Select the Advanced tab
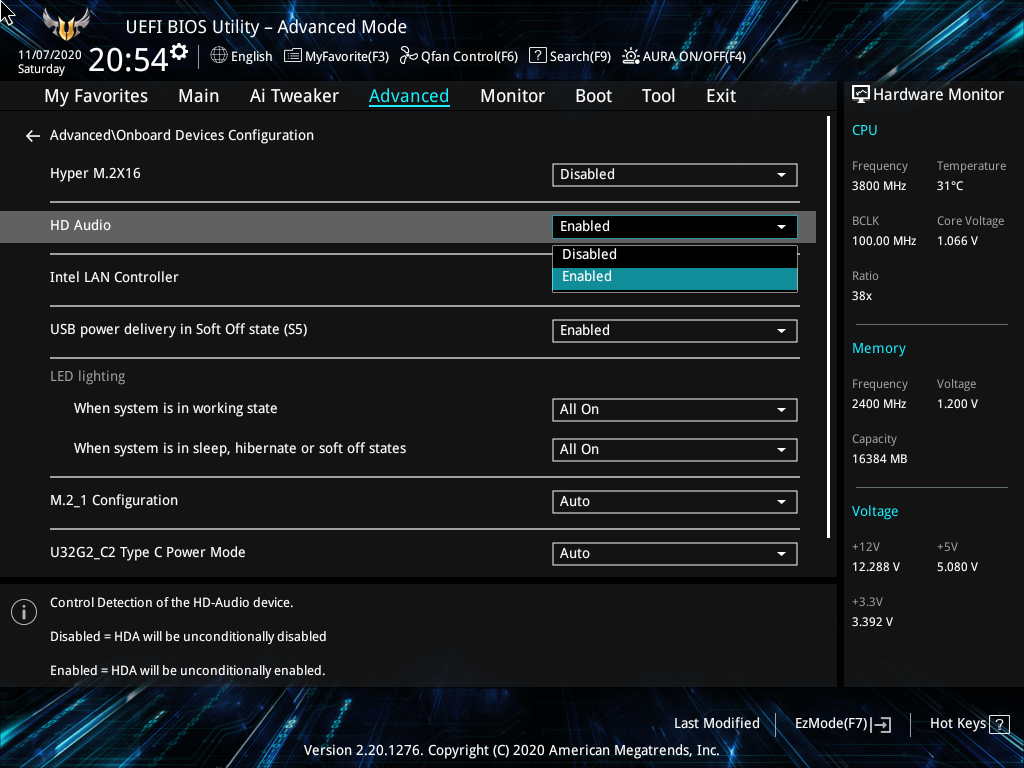The width and height of the screenshot is (1024, 768). pos(409,96)
